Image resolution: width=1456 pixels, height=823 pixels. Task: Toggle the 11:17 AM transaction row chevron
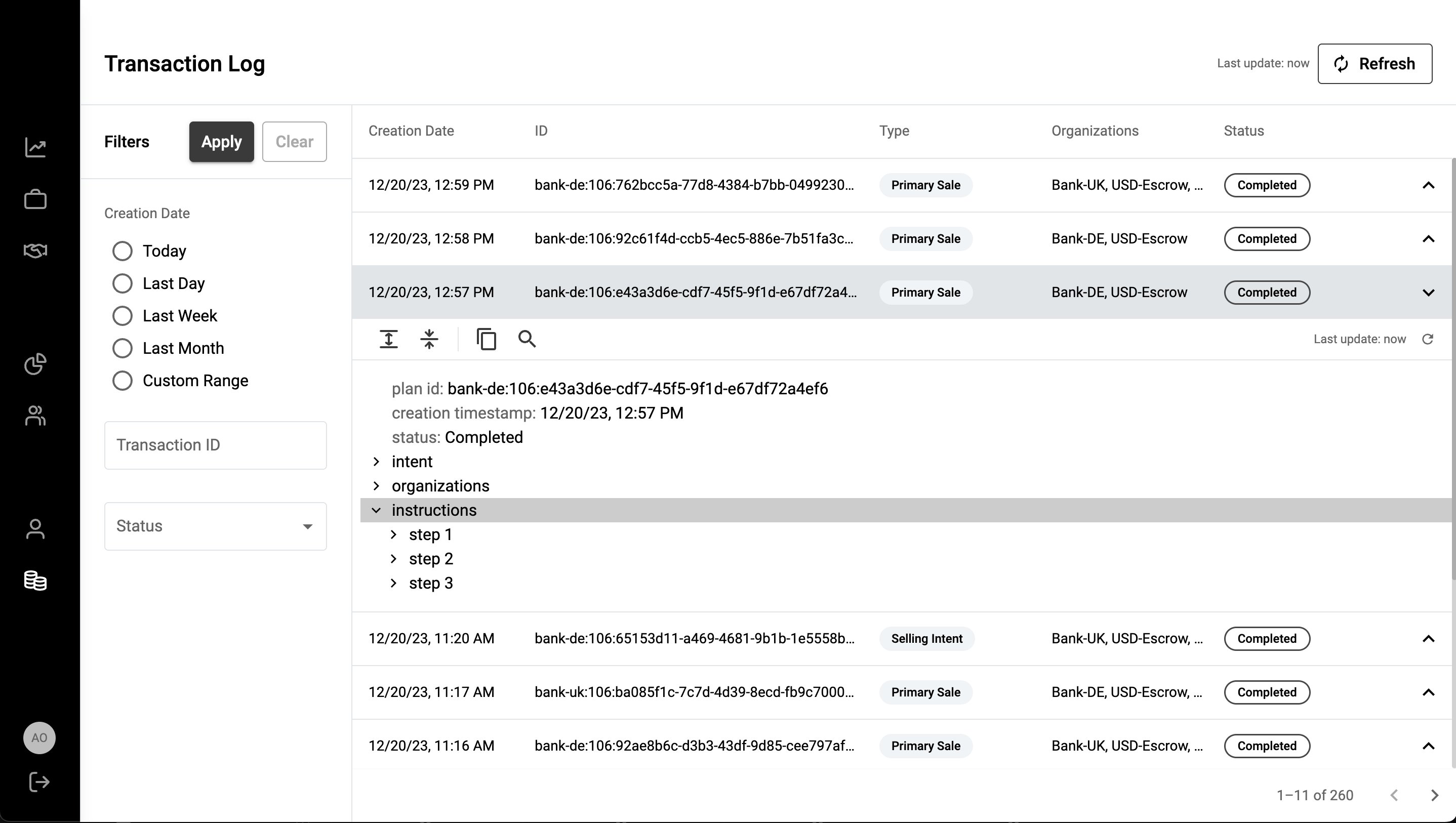[x=1428, y=692]
